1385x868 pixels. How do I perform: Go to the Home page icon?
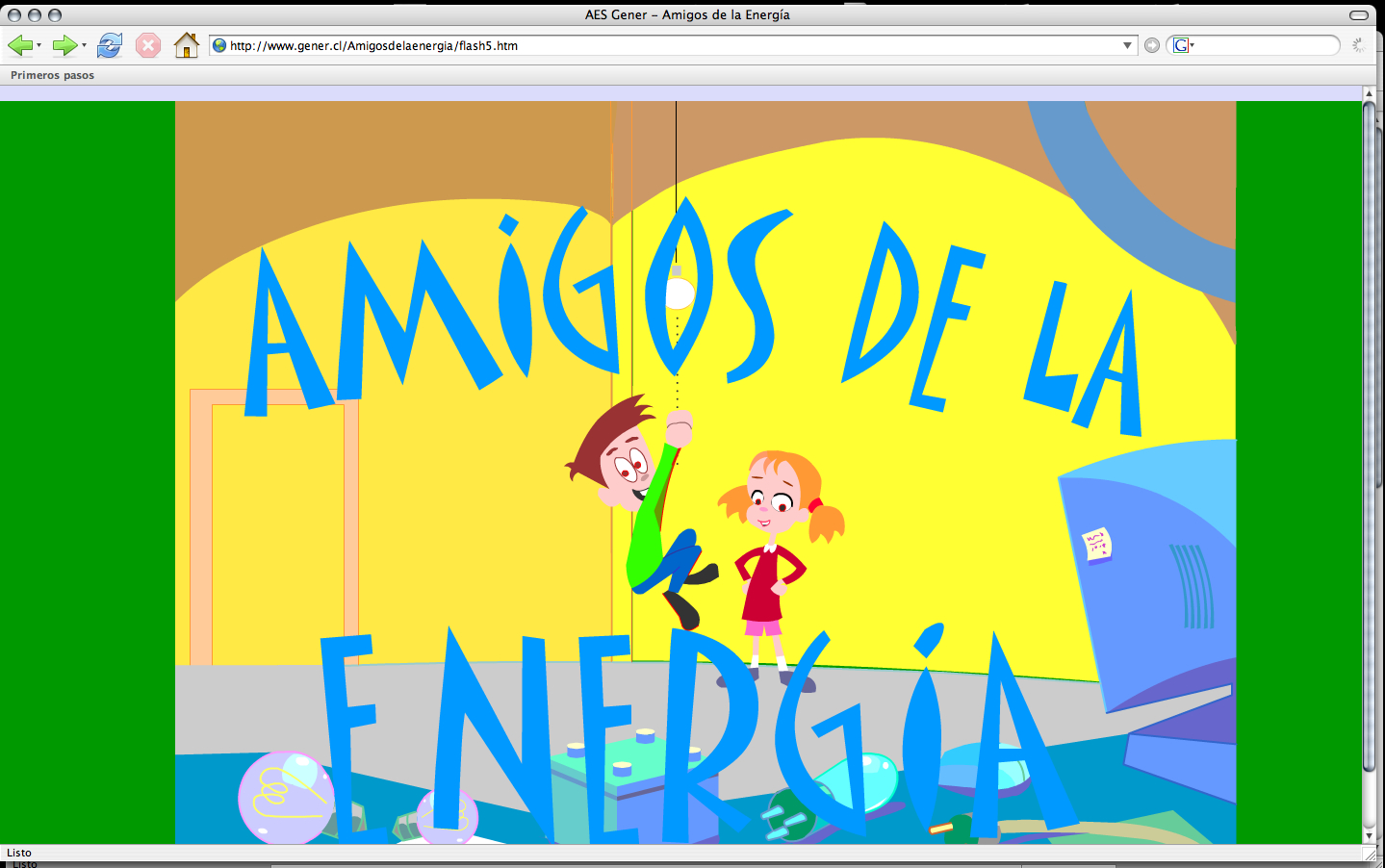pyautogui.click(x=186, y=45)
